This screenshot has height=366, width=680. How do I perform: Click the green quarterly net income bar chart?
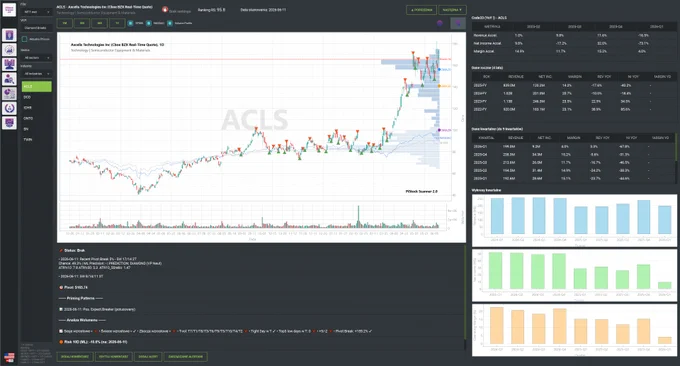coord(574,275)
